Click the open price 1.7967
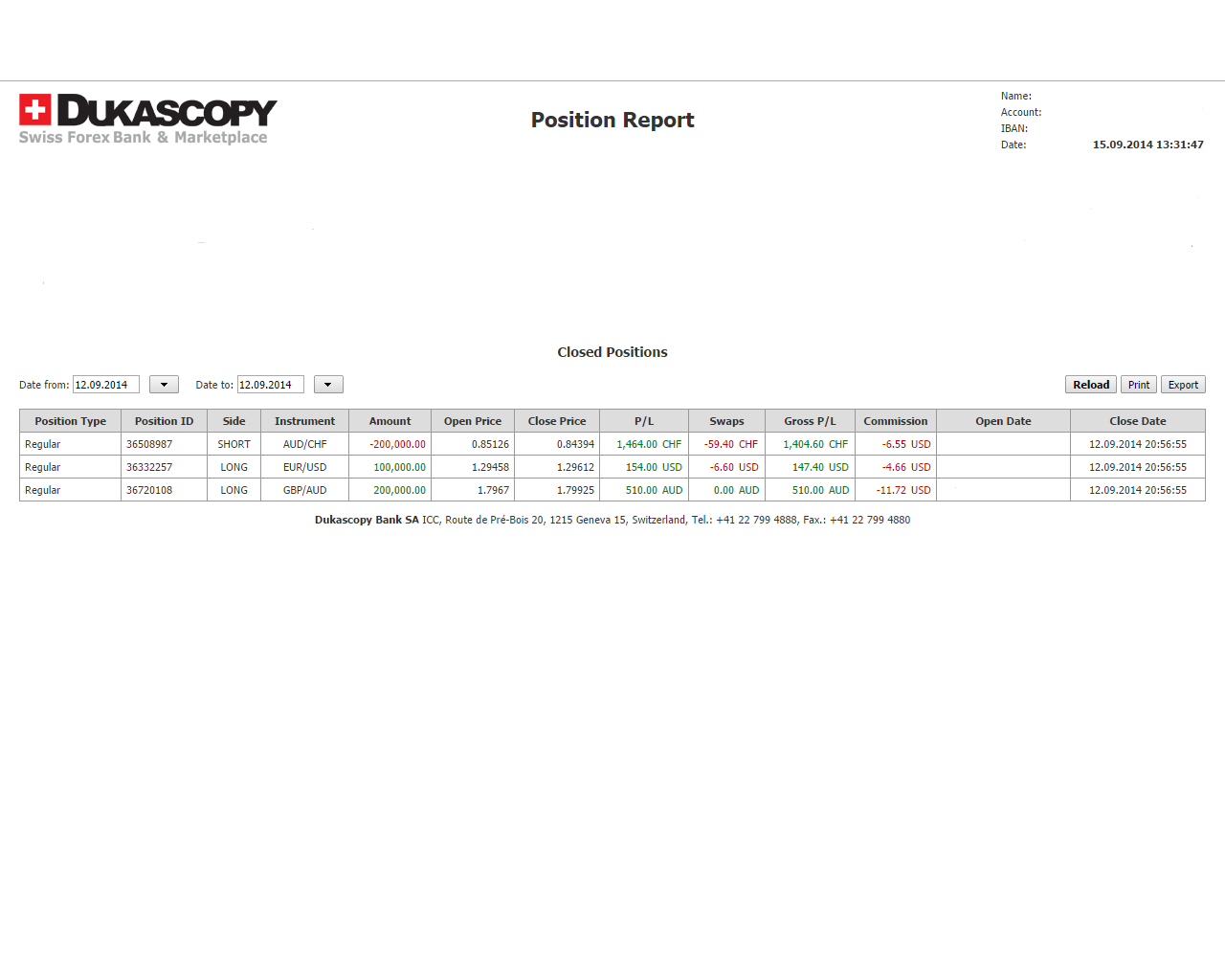Image resolution: width=1225 pixels, height=980 pixels. (493, 490)
